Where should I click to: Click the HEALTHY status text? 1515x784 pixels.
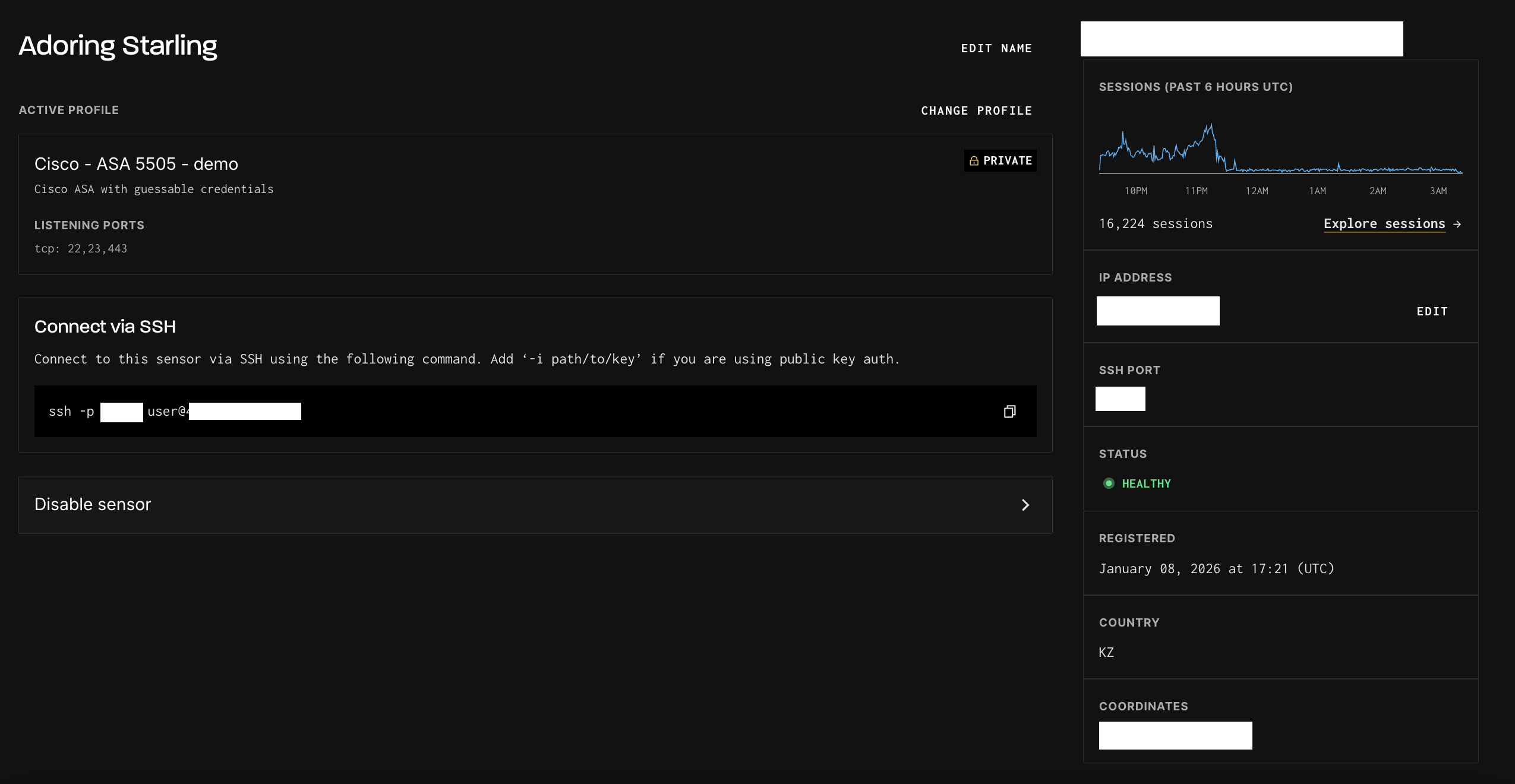click(1146, 484)
